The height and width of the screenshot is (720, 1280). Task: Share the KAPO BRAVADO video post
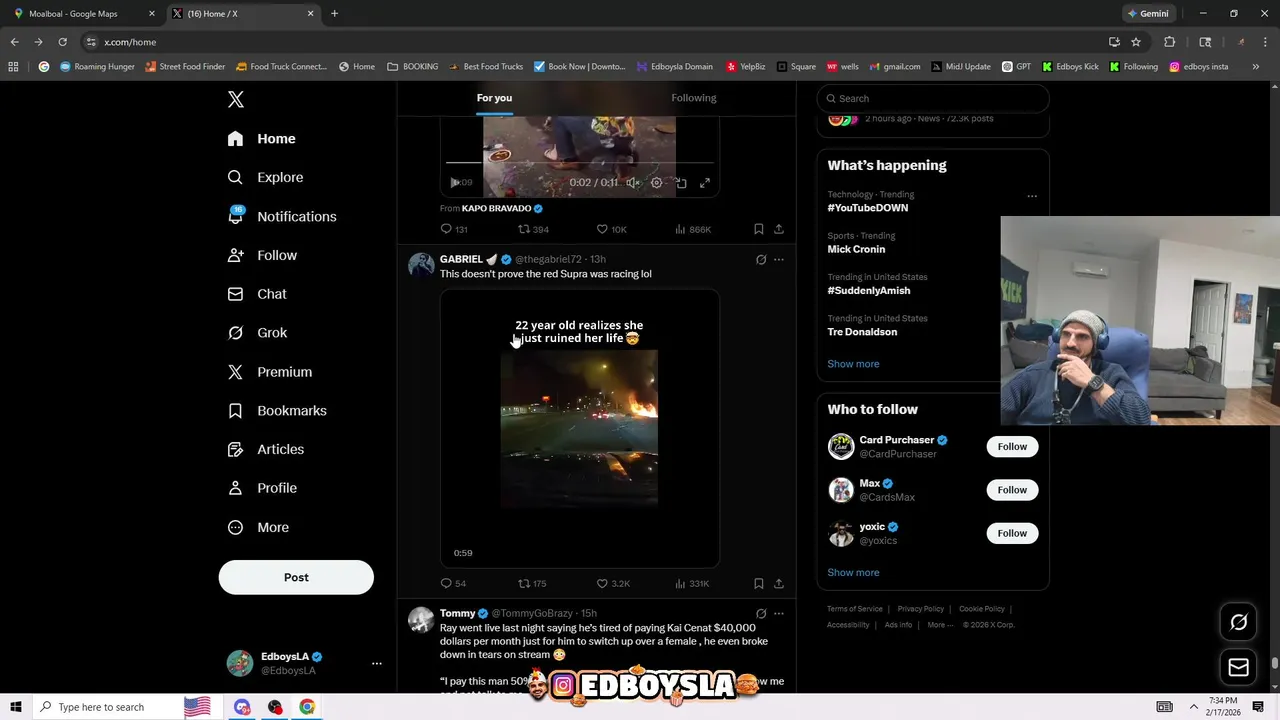click(779, 229)
